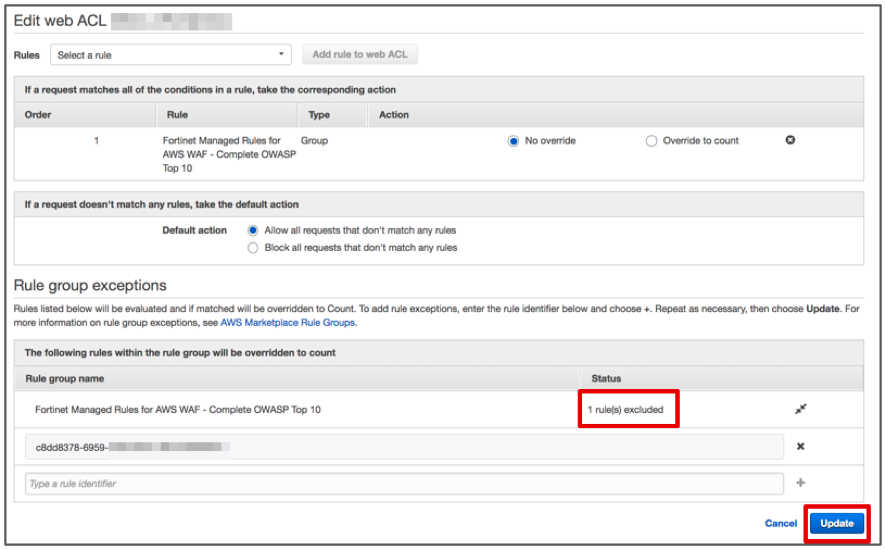
Task: Select the No override radio button
Action: tap(514, 141)
